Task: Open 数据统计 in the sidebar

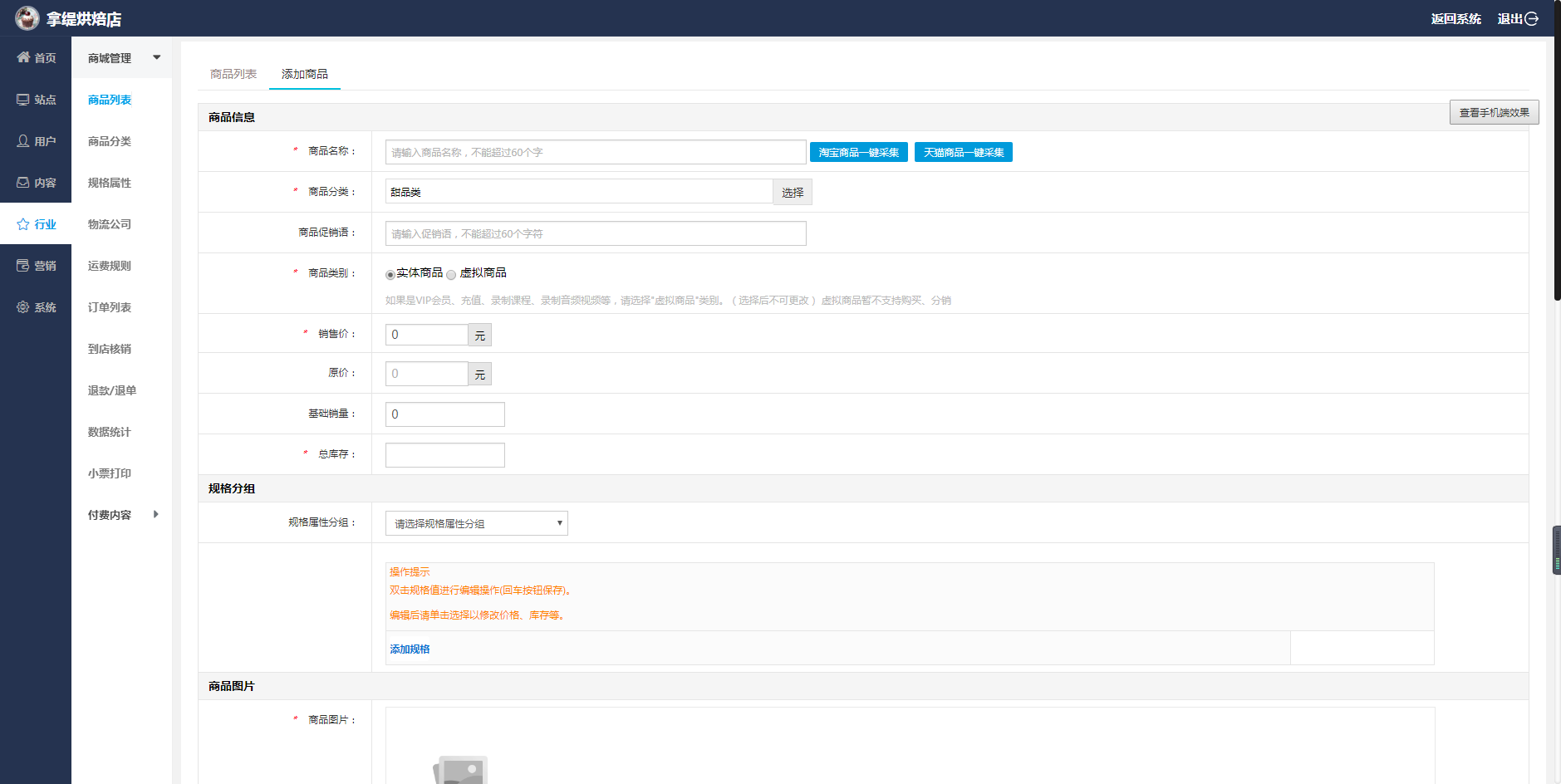Action: pyautogui.click(x=110, y=431)
